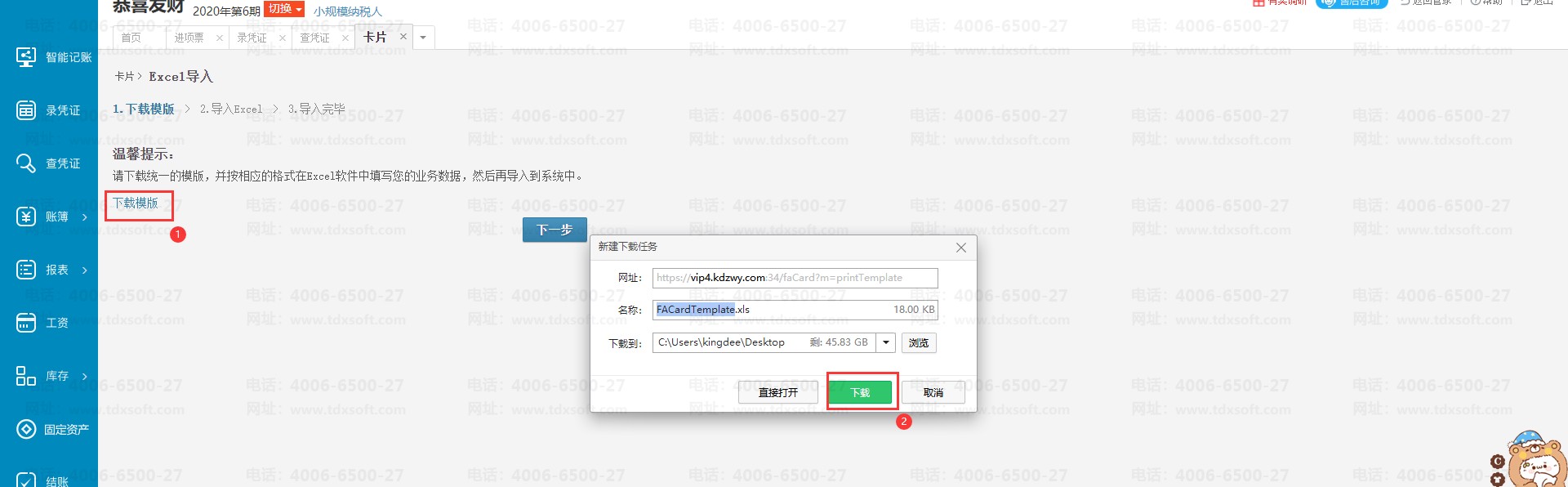
Task: Click the 18.00 KB file size text
Action: (914, 310)
